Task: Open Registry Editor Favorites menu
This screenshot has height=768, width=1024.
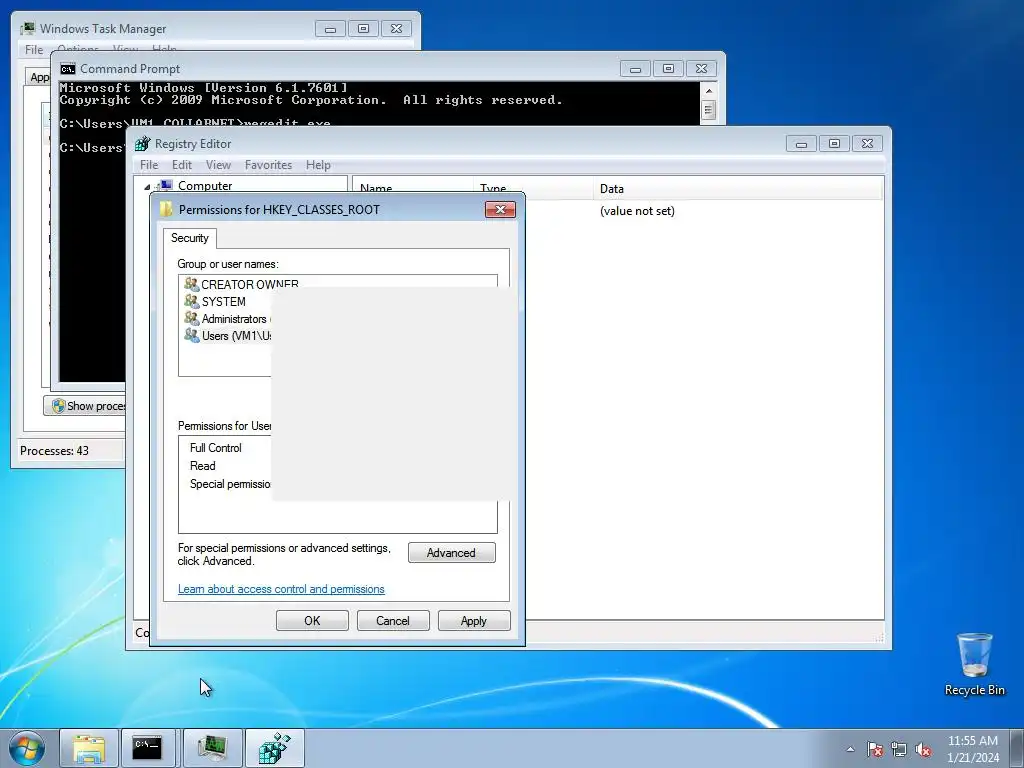Action: click(x=268, y=165)
